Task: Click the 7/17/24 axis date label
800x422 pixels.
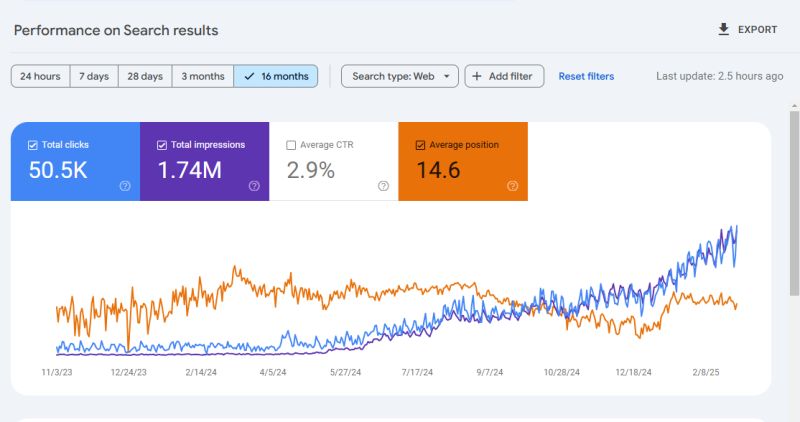Action: click(x=417, y=372)
